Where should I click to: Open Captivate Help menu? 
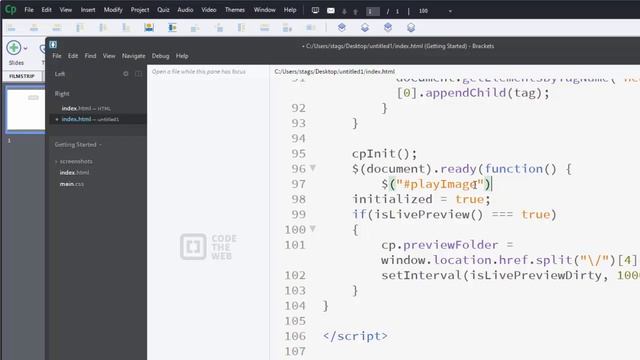[x=290, y=10]
